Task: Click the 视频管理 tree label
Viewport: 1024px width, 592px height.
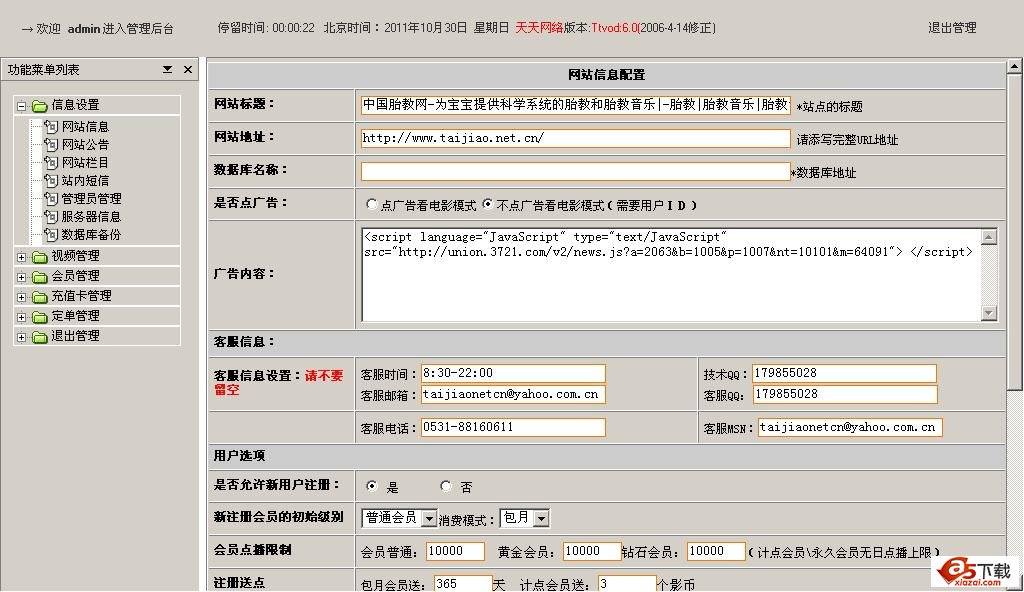Action: pos(76,256)
